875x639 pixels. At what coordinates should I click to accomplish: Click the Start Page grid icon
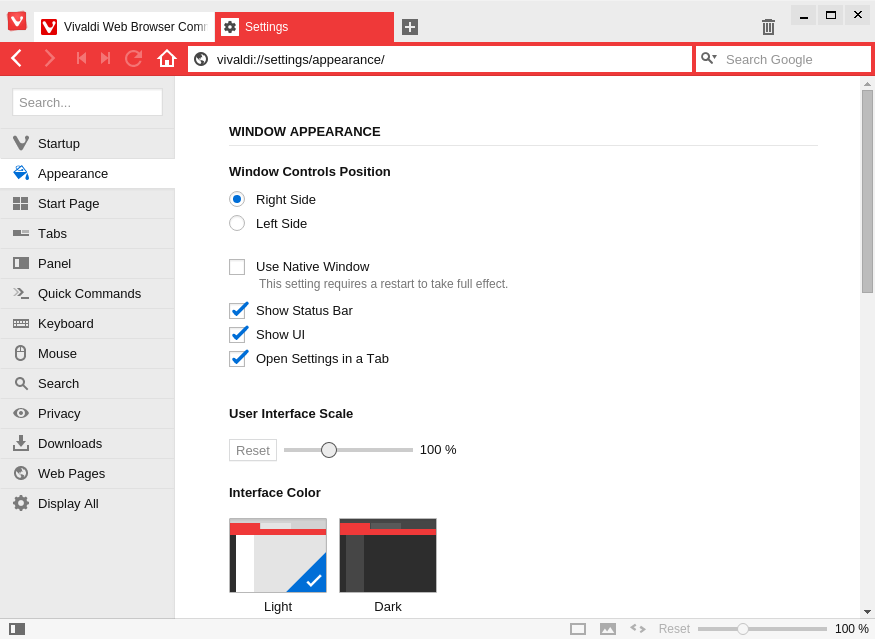coord(21,204)
